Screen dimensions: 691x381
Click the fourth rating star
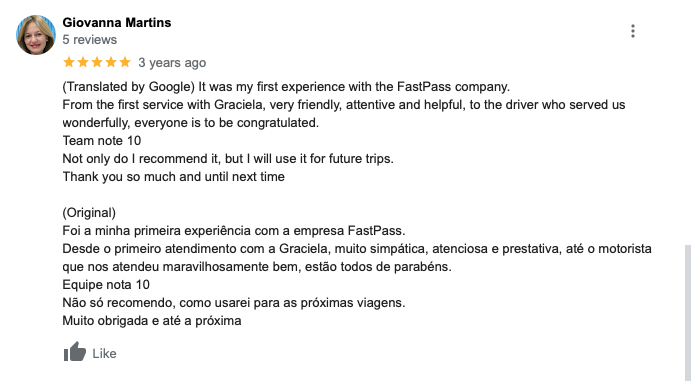[111, 62]
